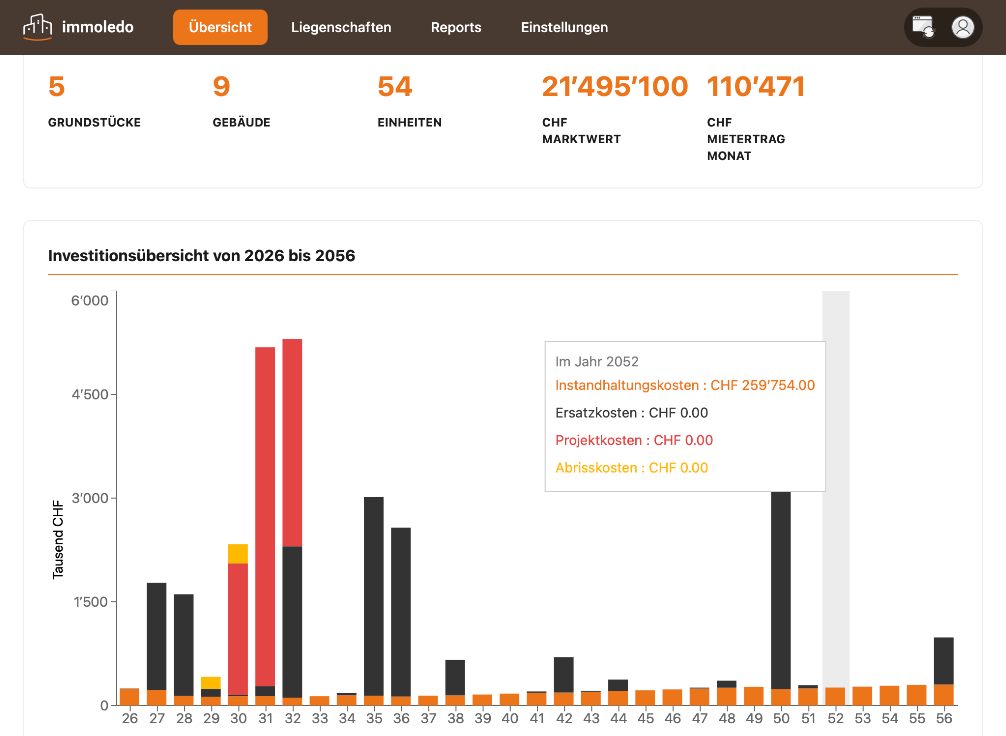Viewport: 1006px width, 736px height.
Task: Open the Liegenschaften menu item
Action: click(x=341, y=27)
